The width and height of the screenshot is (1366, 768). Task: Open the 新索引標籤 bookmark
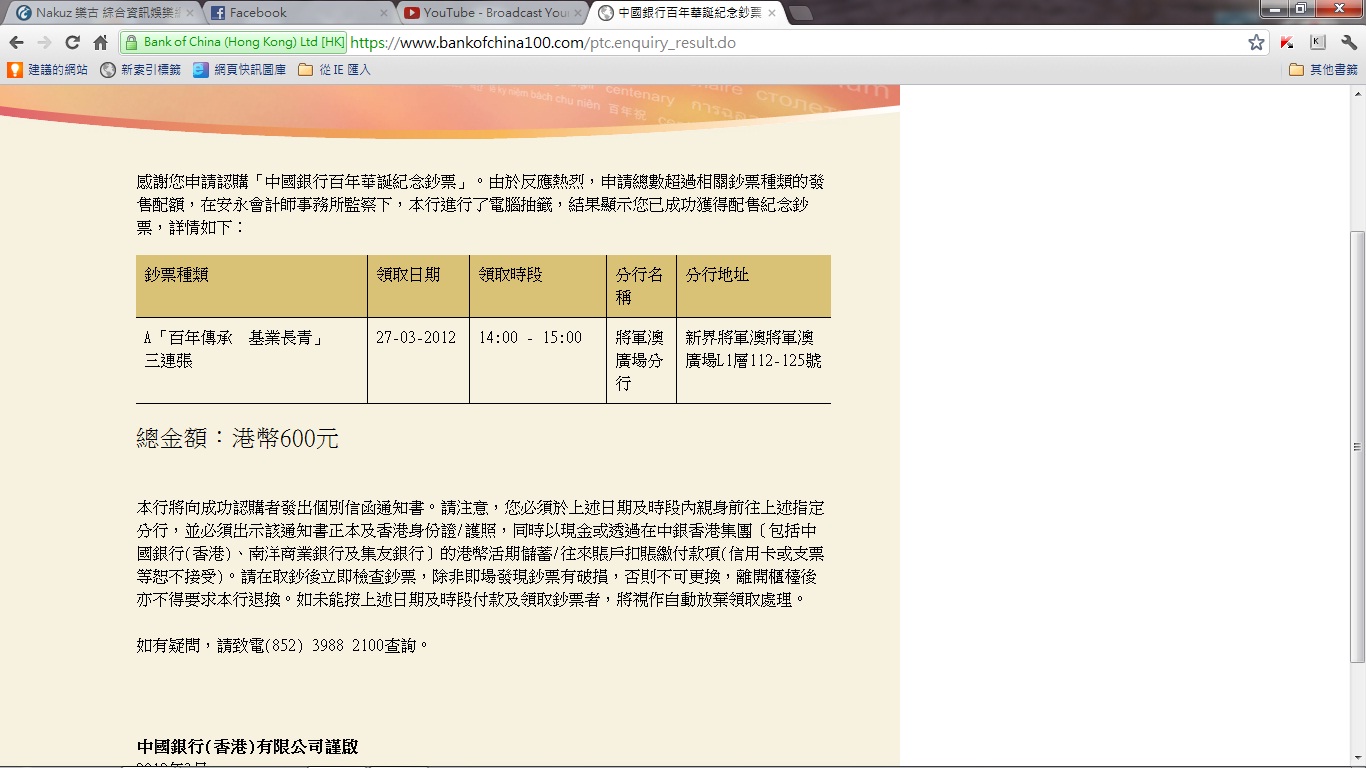141,70
